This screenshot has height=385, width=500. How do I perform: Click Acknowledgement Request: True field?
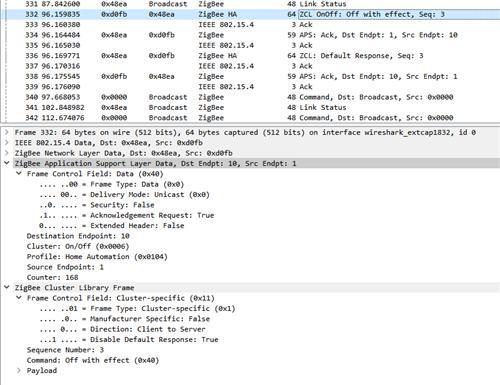pos(127,215)
